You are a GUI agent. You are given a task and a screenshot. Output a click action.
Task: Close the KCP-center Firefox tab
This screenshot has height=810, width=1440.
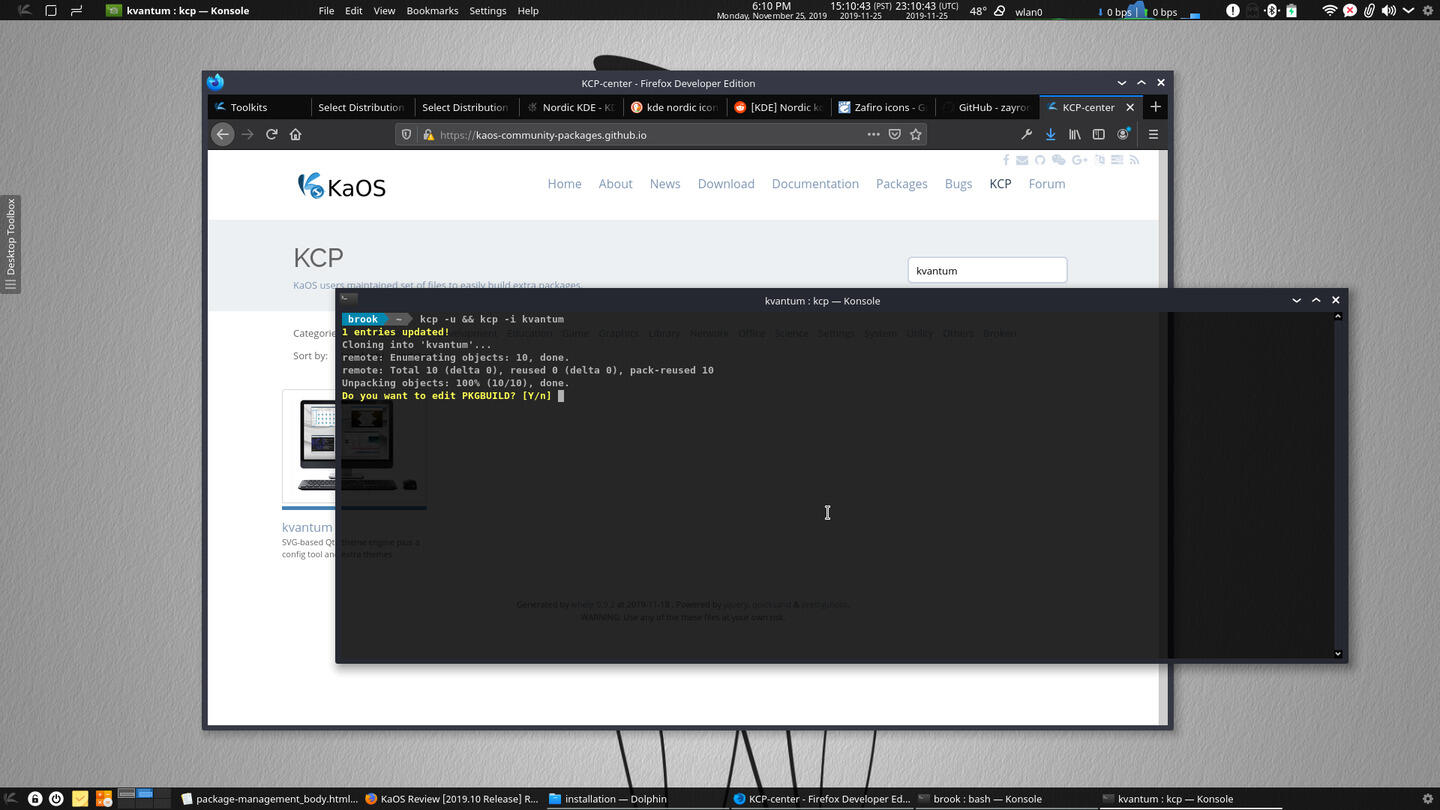1130,107
